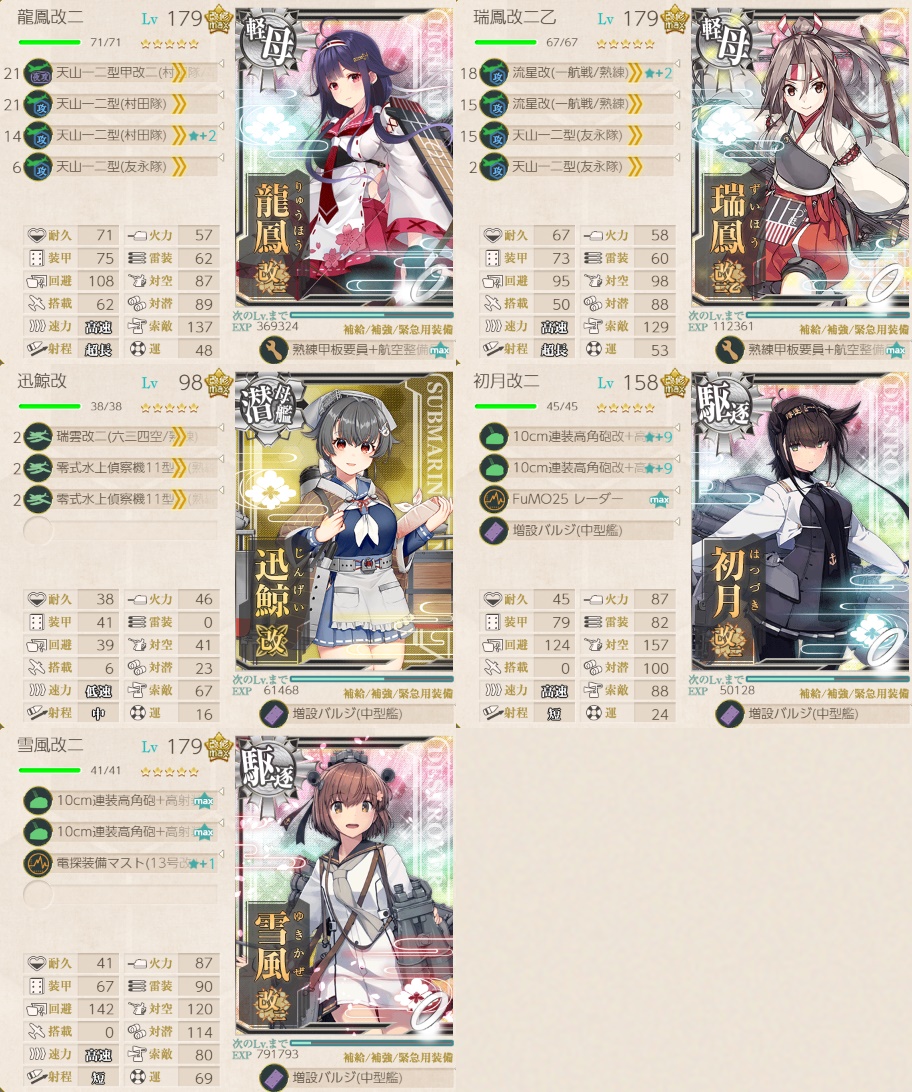The image size is (912, 1092).
Task: Click Hatsuzuki's medium bulge equipment icon
Action: 494,530
